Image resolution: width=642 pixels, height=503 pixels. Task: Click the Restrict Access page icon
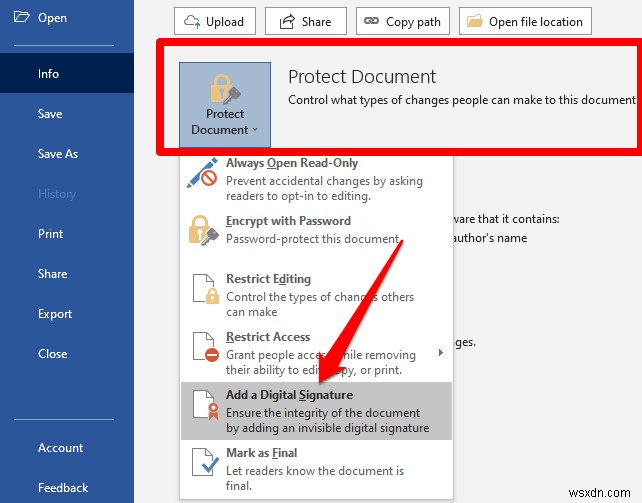[206, 347]
